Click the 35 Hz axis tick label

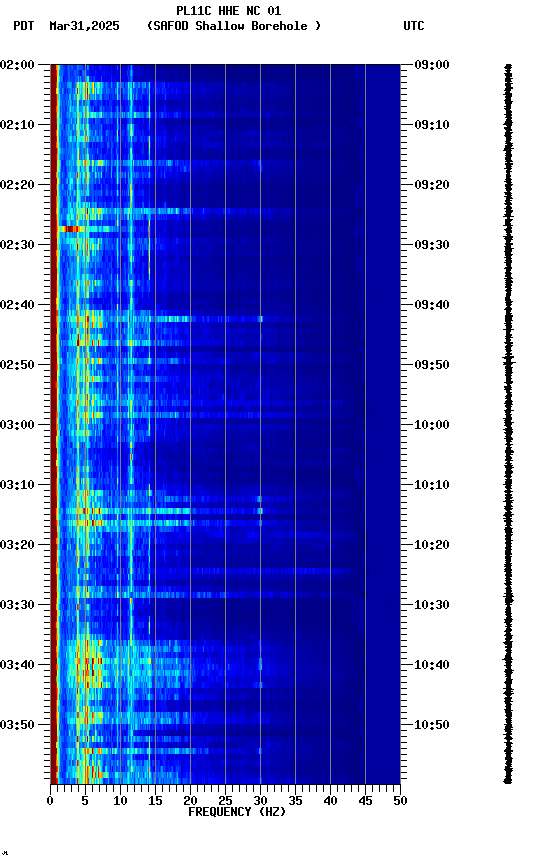point(295,801)
